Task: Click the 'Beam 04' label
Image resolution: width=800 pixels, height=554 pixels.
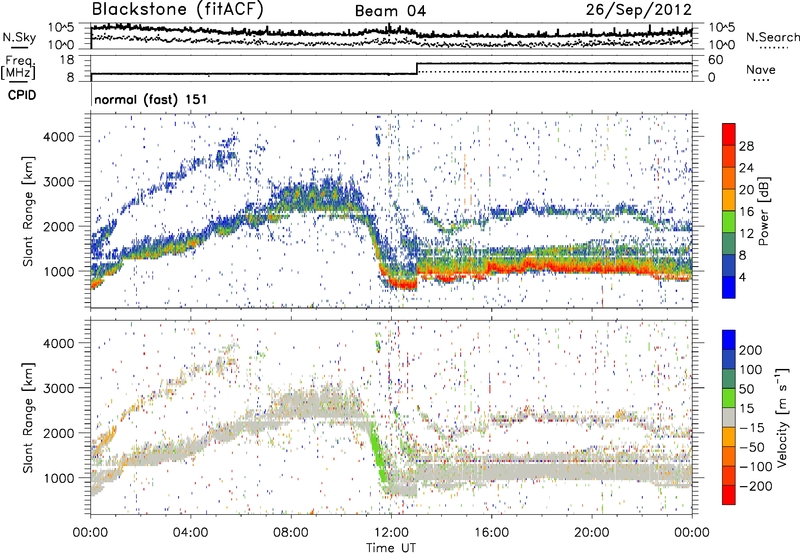Action: (390, 11)
